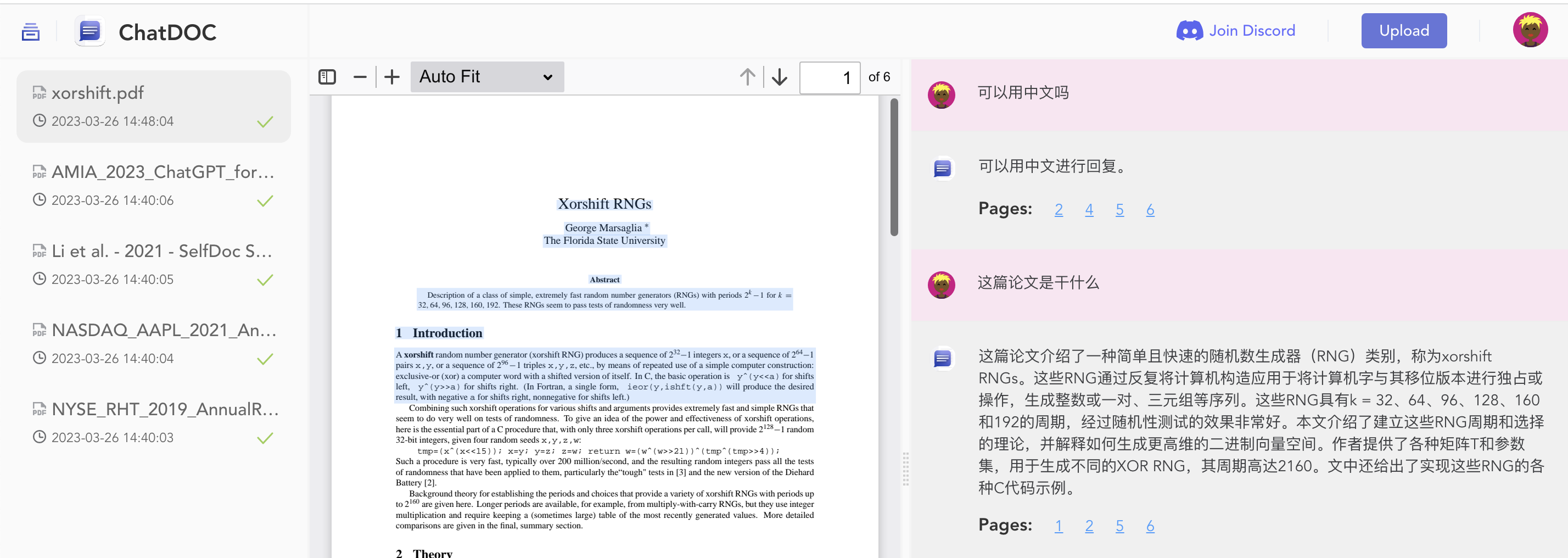Go to next page with down arrow
Image resolution: width=1568 pixels, height=558 pixels.
[779, 77]
